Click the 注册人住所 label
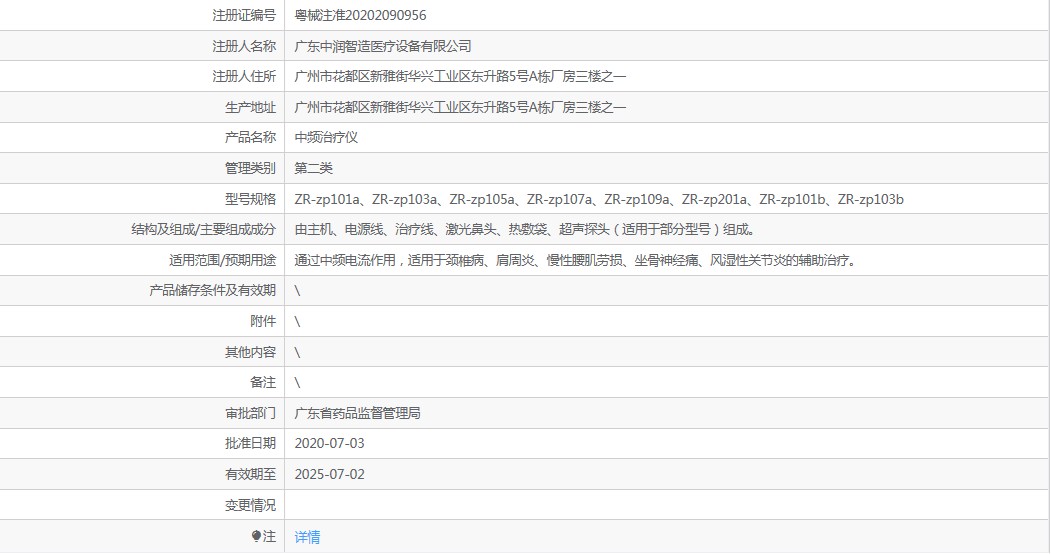The width and height of the screenshot is (1051, 555). click(x=244, y=76)
